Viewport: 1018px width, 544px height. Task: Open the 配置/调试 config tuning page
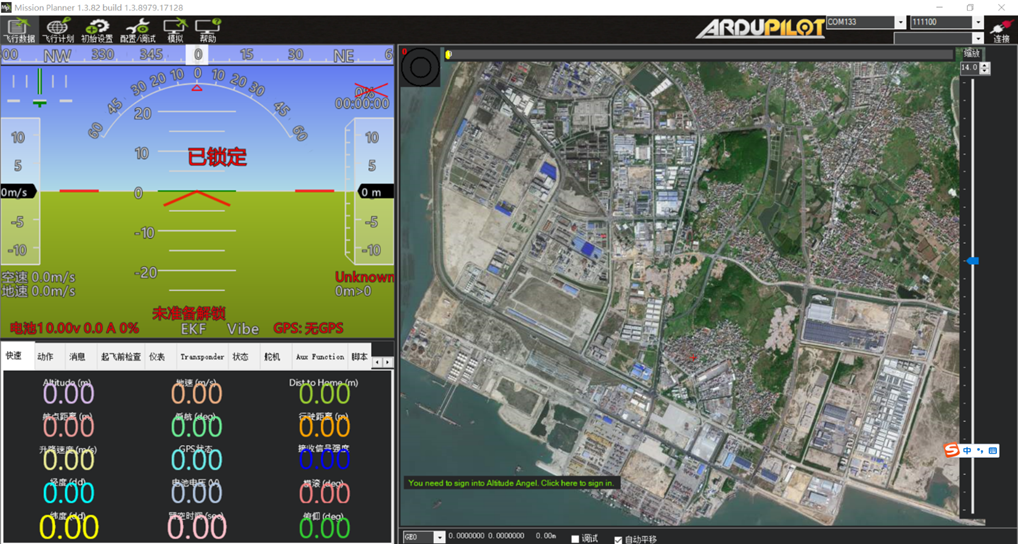(137, 30)
